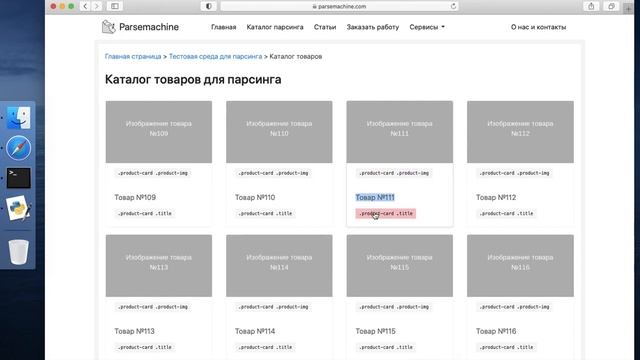Image resolution: width=640 pixels, height=360 pixels.
Task: Follow Главная страница breadcrumb link
Action: pos(133,56)
